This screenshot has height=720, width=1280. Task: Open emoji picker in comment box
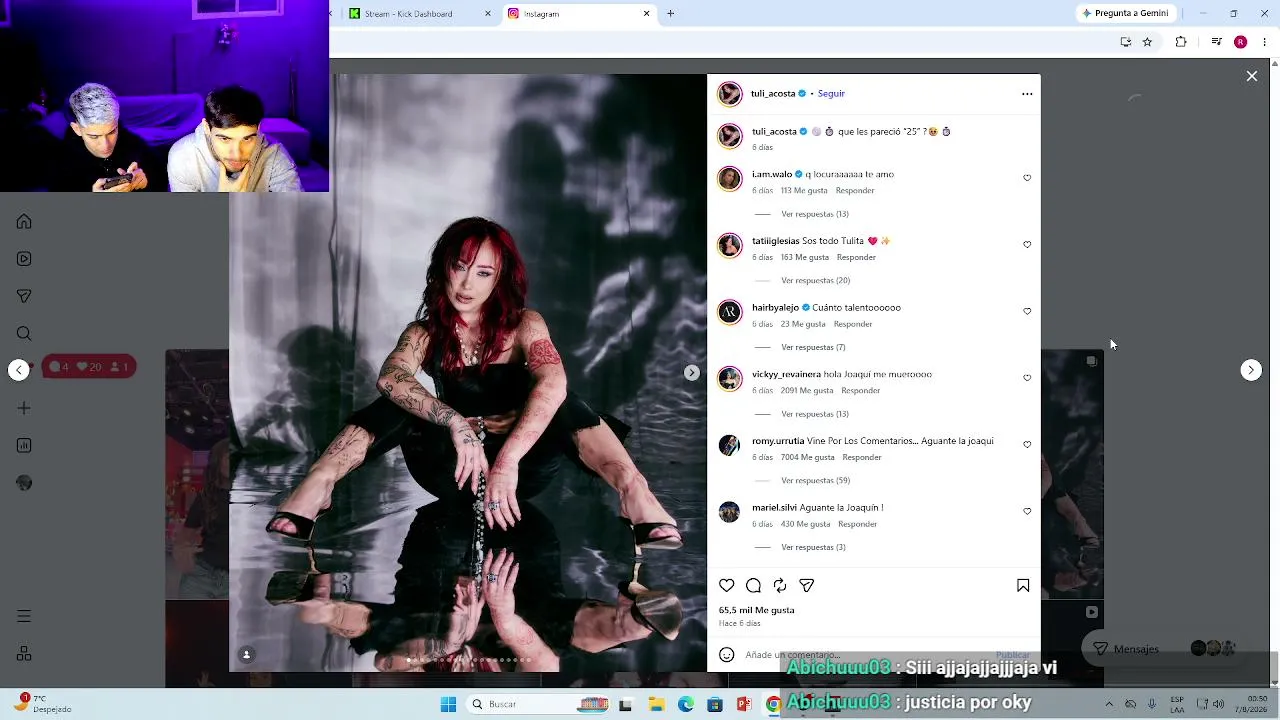[727, 655]
